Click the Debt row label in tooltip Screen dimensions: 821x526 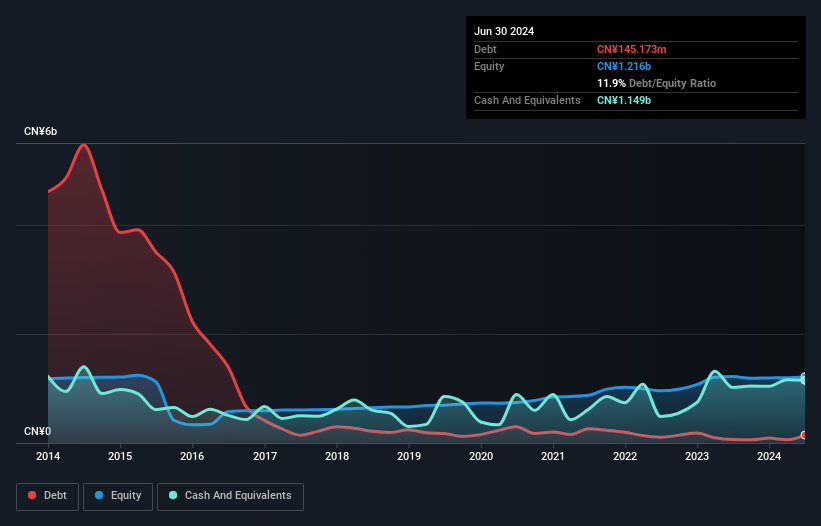[485, 49]
